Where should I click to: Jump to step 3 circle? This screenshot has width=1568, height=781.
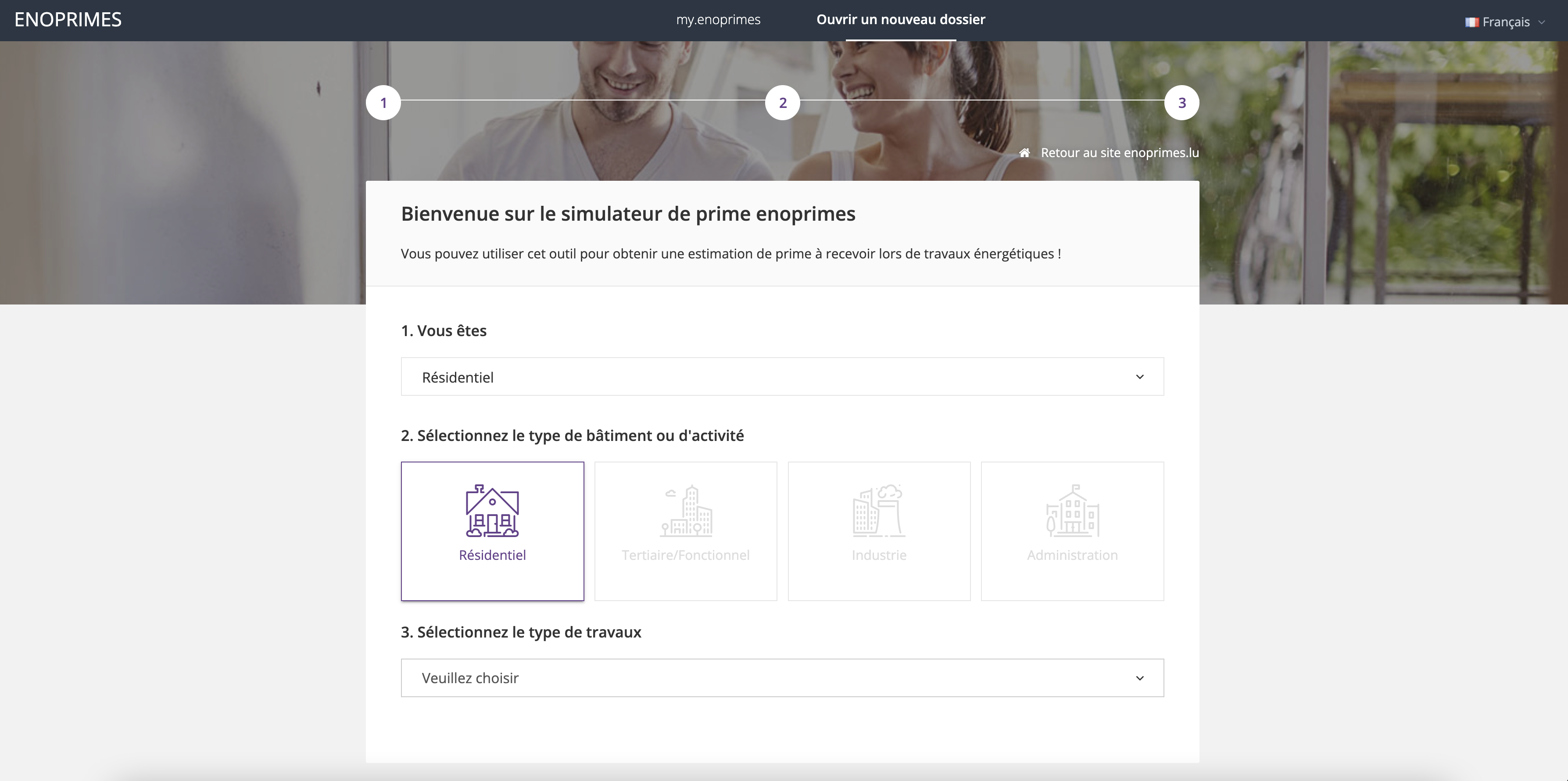(x=1181, y=103)
